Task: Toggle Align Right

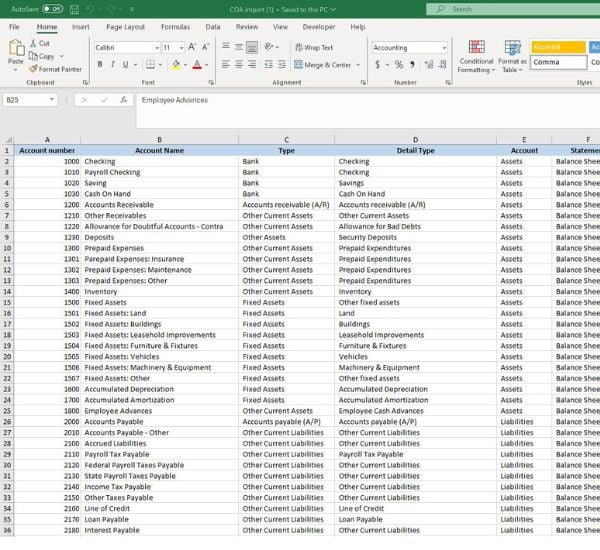Action: [x=252, y=64]
